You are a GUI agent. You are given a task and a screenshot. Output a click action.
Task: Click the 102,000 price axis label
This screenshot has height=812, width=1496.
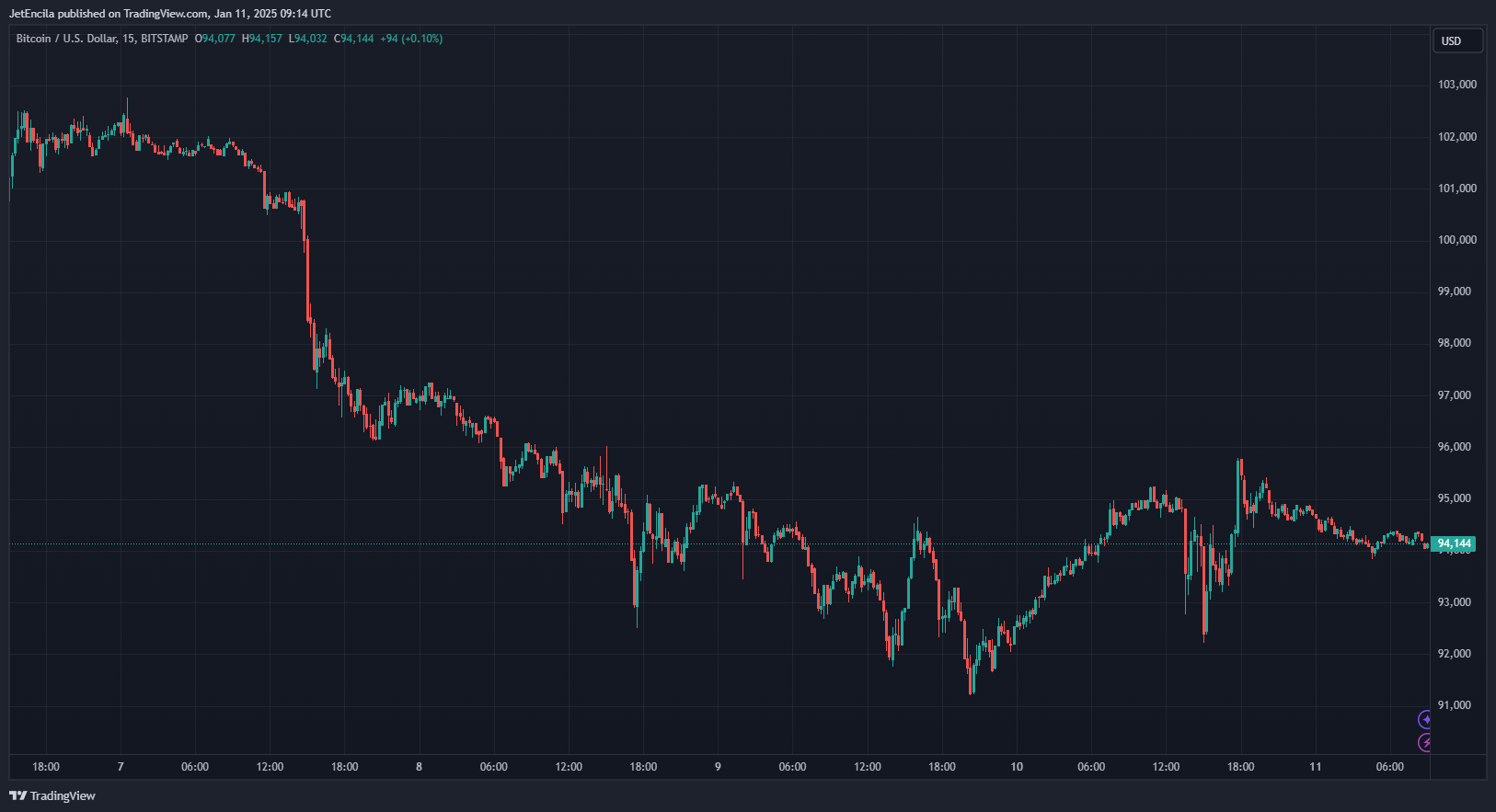[x=1457, y=137]
